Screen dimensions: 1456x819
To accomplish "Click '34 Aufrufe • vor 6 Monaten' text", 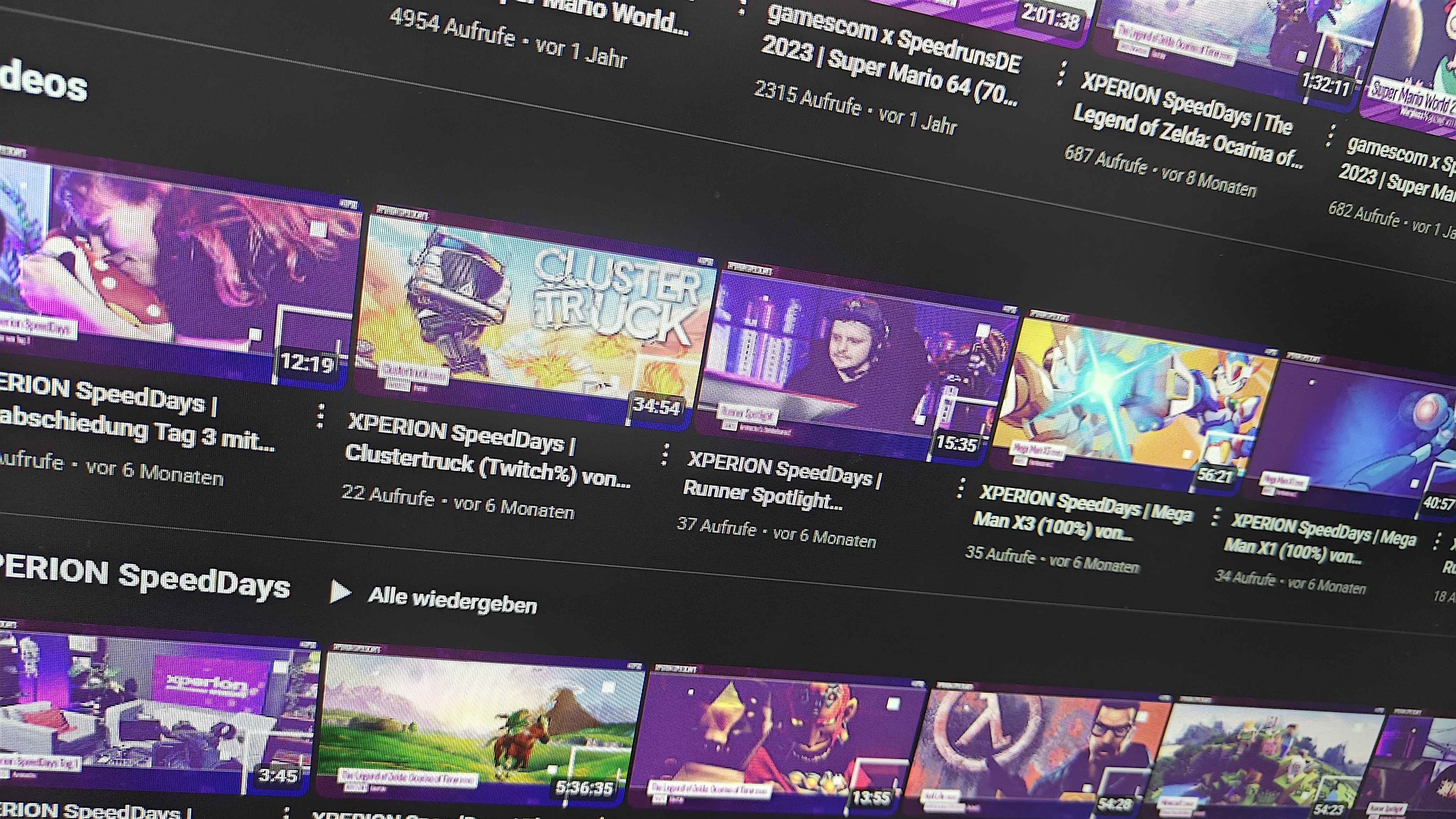I will pyautogui.click(x=1290, y=582).
